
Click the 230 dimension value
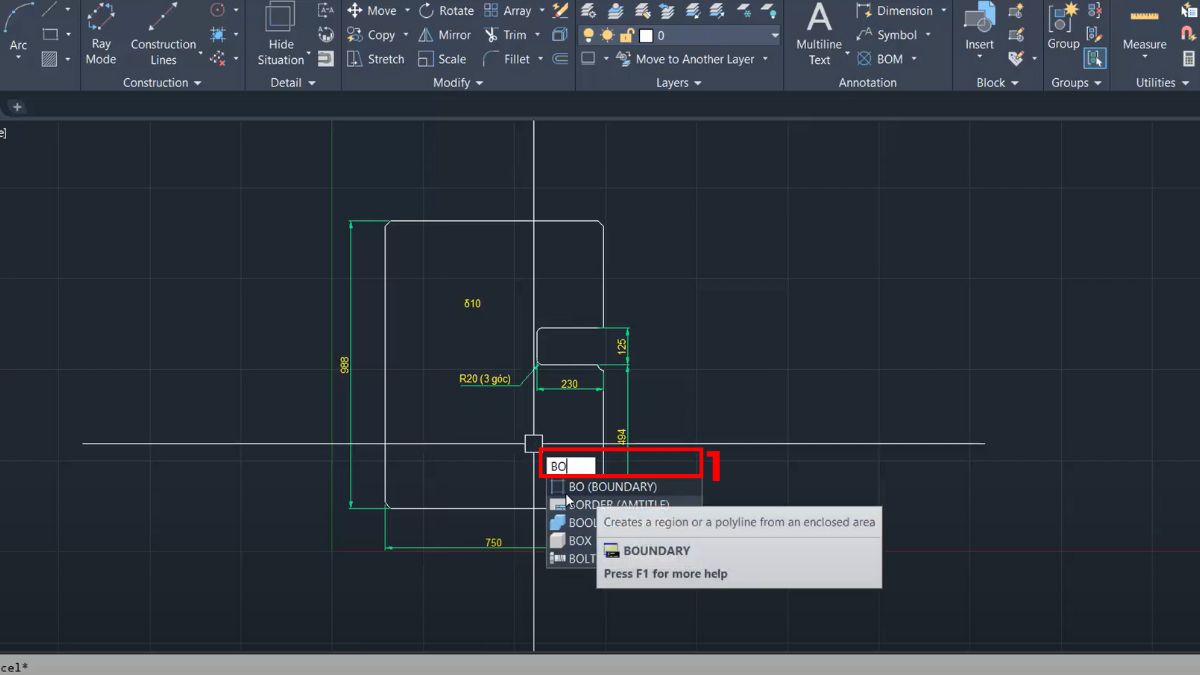(569, 384)
